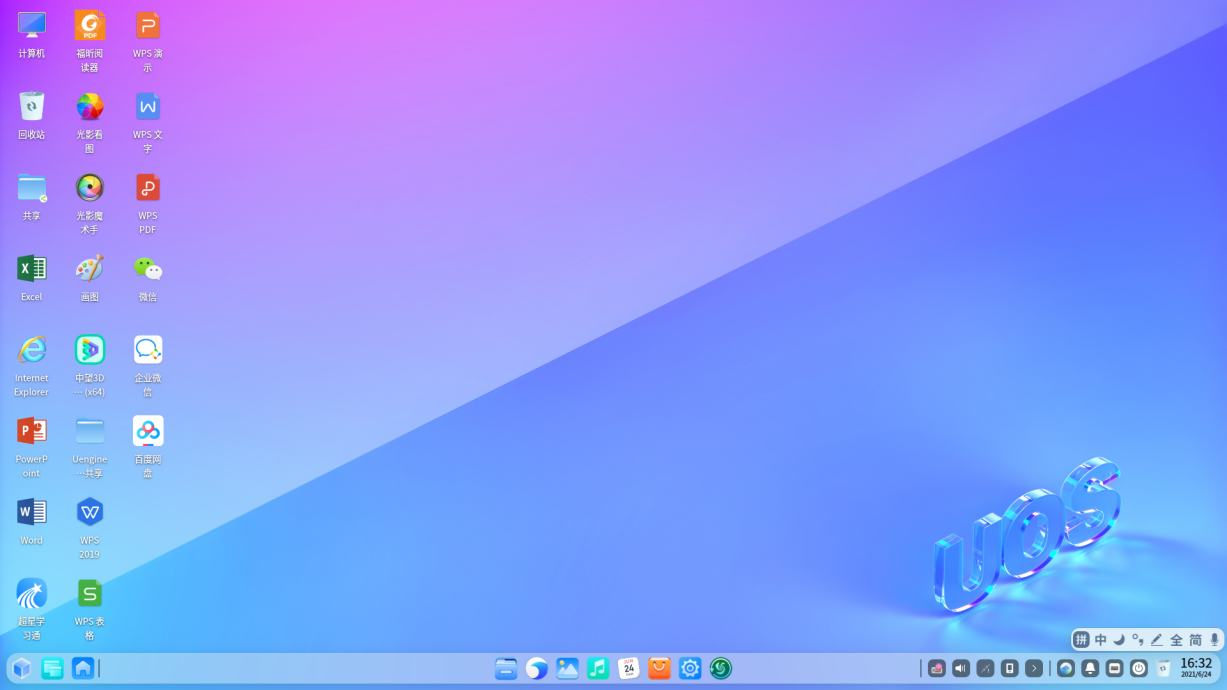Open WeChat from the desktop
This screenshot has height=690, width=1227.
(147, 270)
